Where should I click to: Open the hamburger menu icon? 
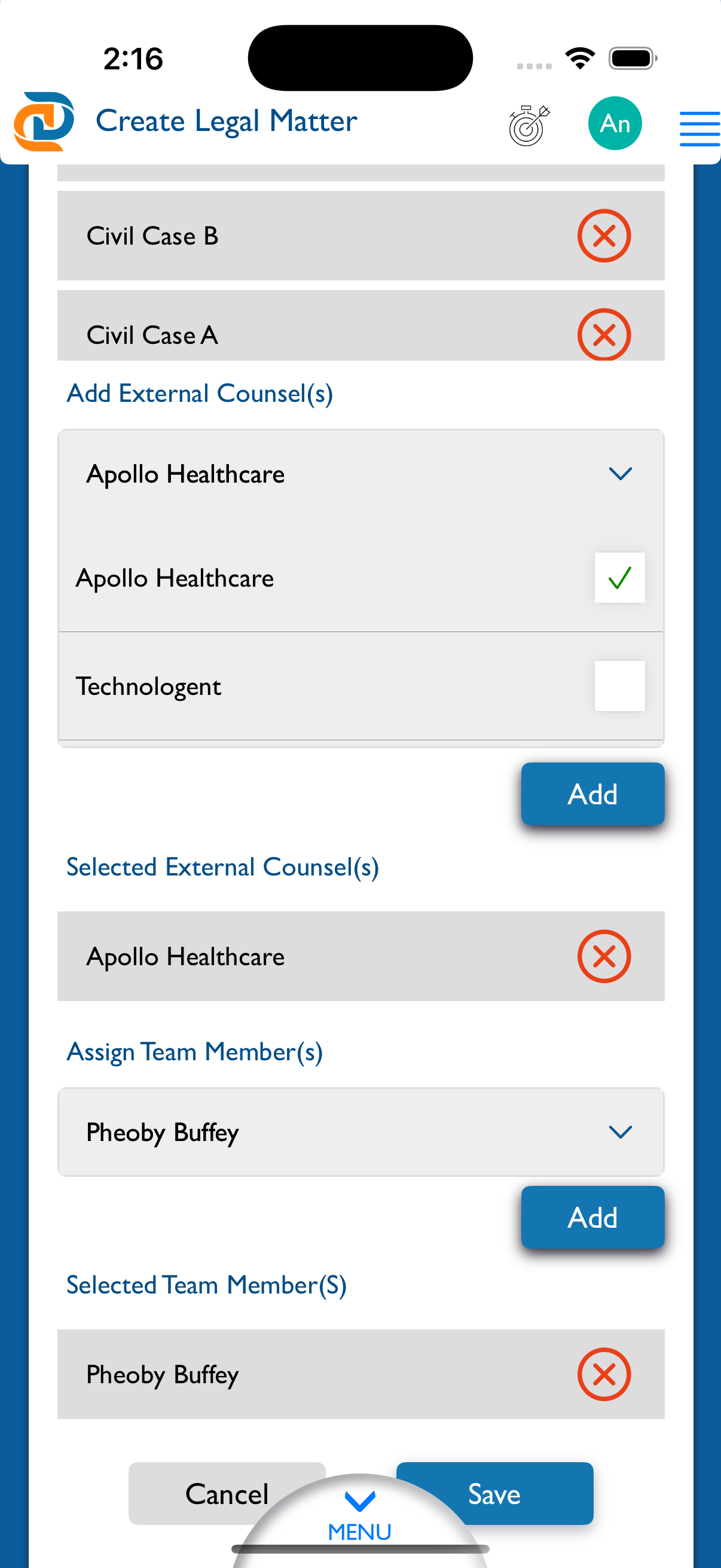[x=699, y=129]
